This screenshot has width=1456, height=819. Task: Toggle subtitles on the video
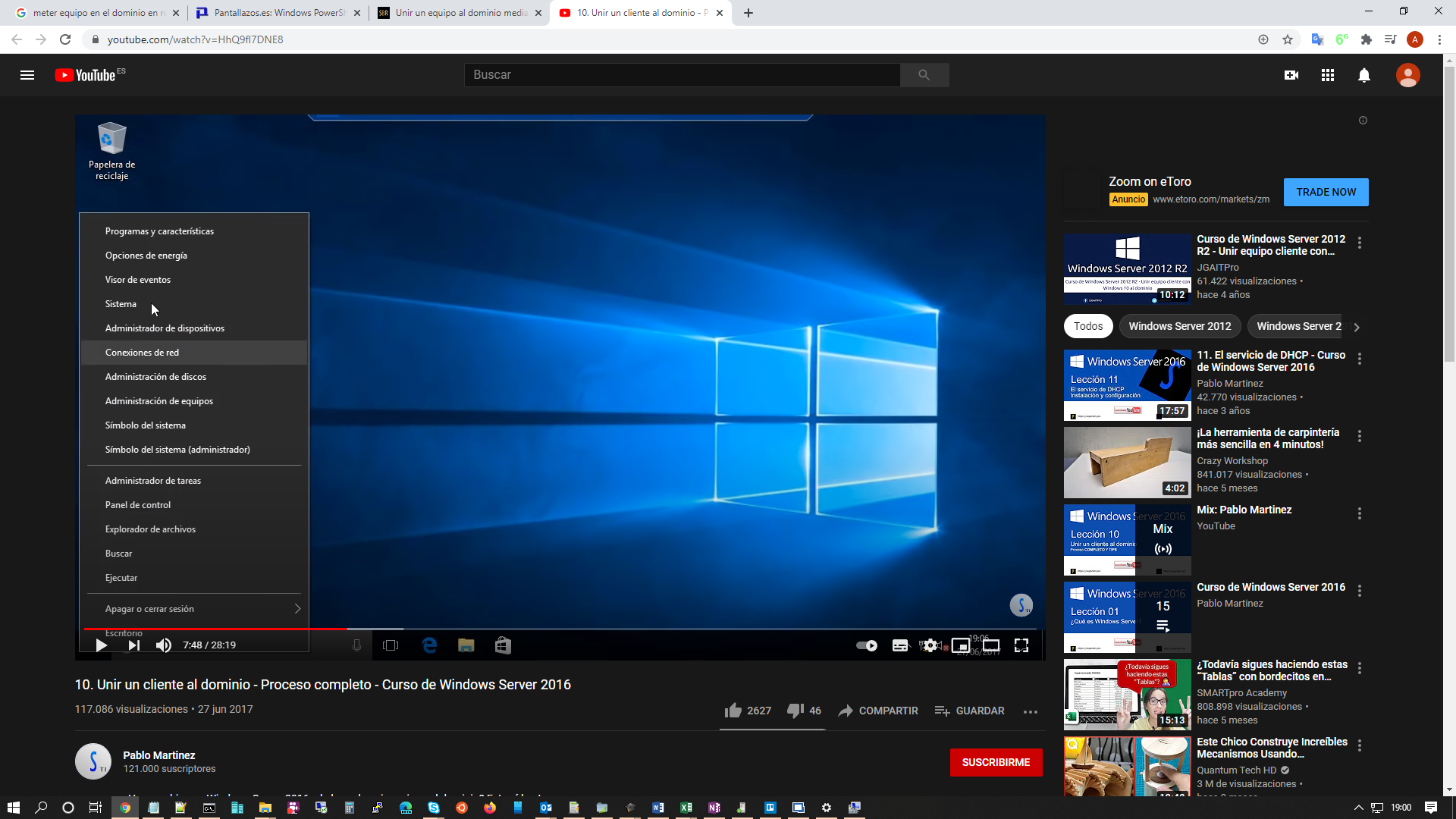pos(899,645)
